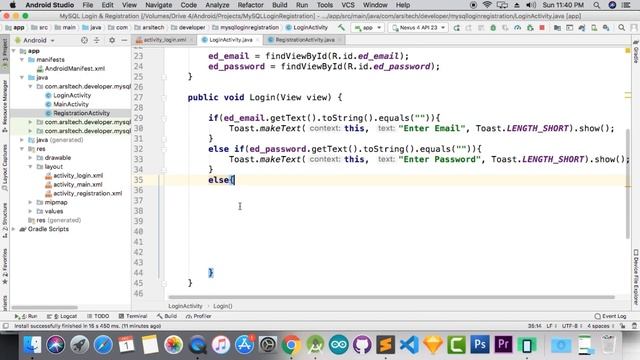Screen dimensions: 640x360
Task: Open Sublime Text from the dock
Action: [385, 345]
